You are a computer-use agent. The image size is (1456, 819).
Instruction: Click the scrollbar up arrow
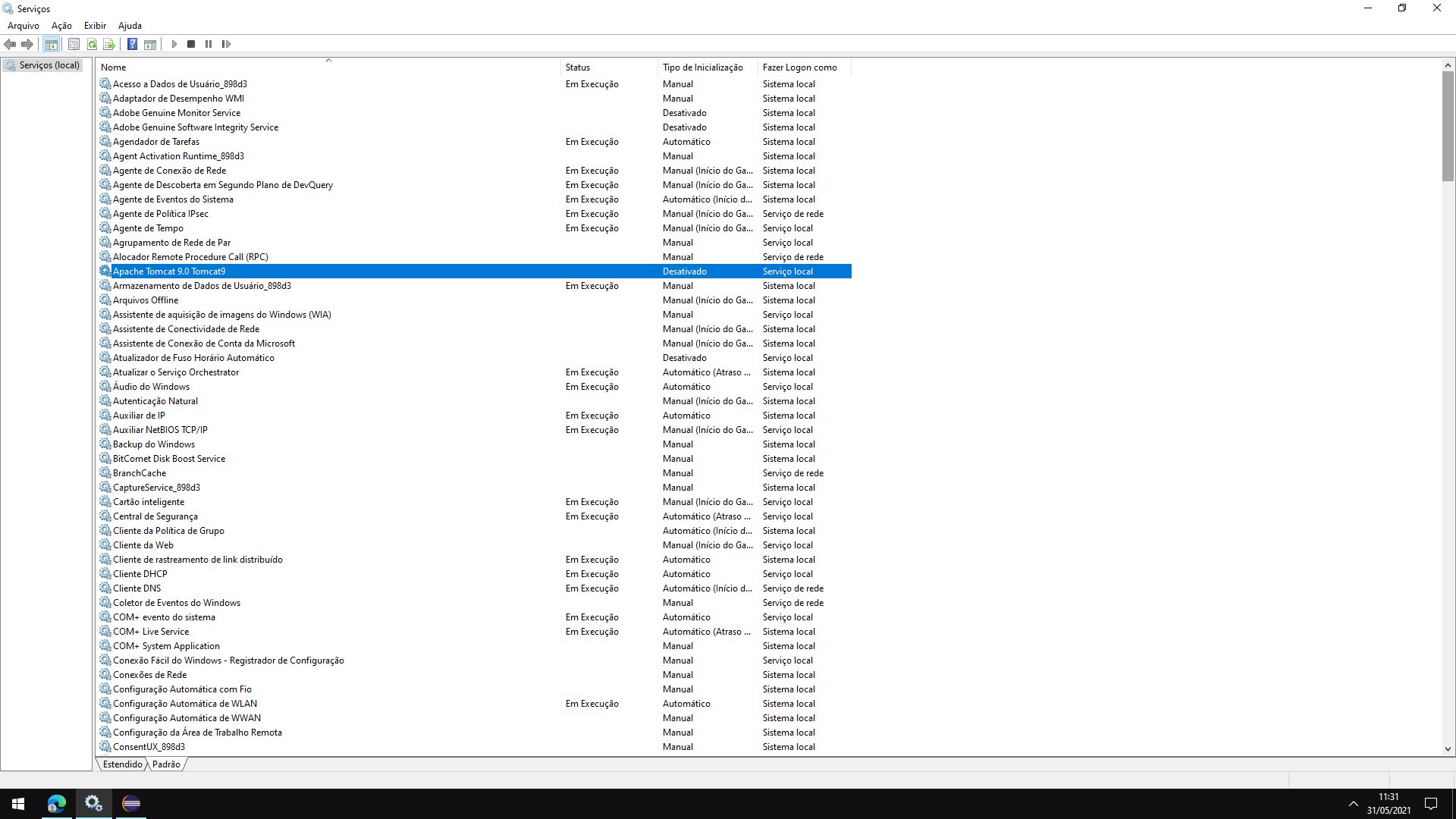point(1448,65)
